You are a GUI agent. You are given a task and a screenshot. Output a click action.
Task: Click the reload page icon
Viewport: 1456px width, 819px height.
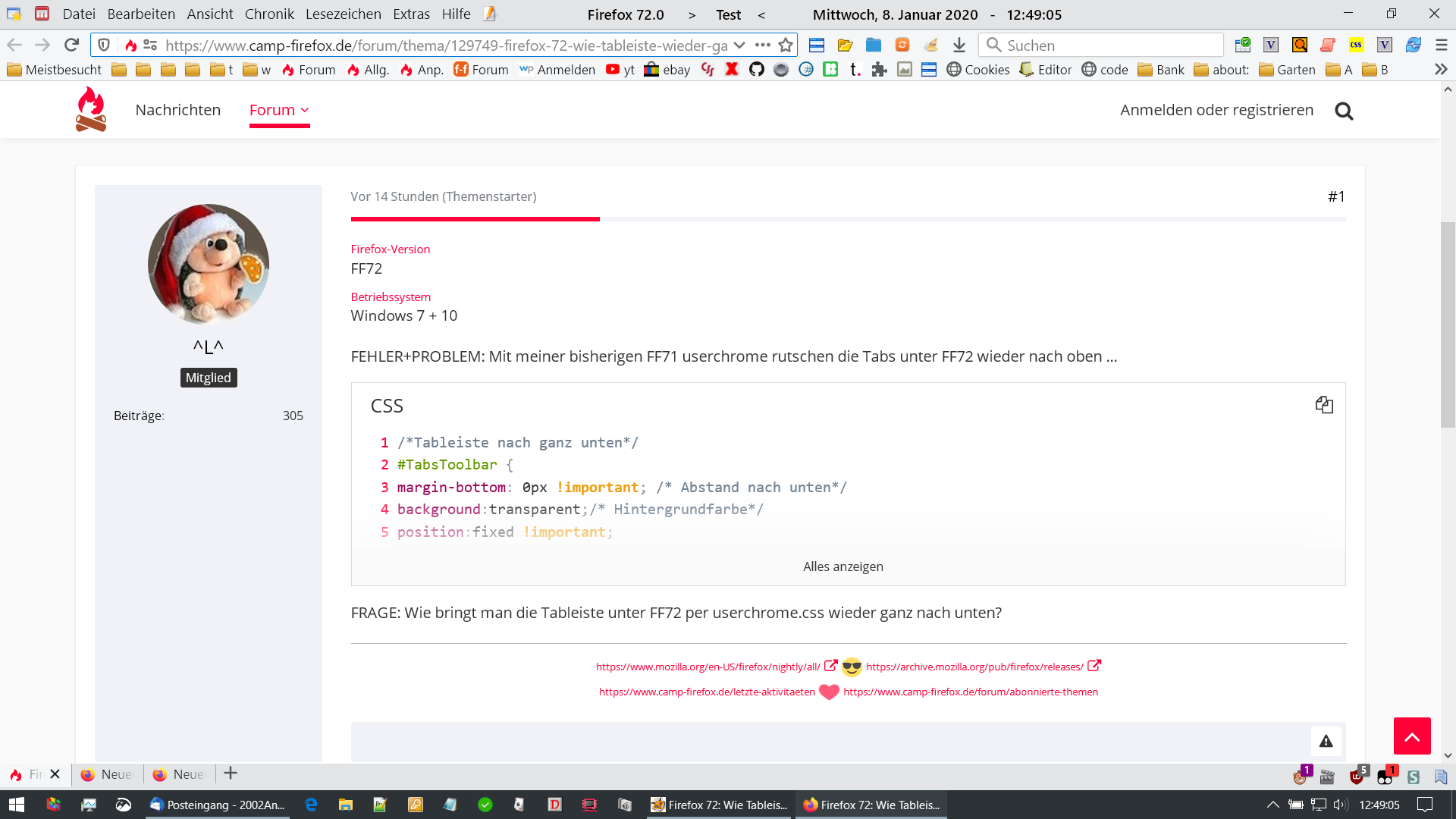coord(71,45)
